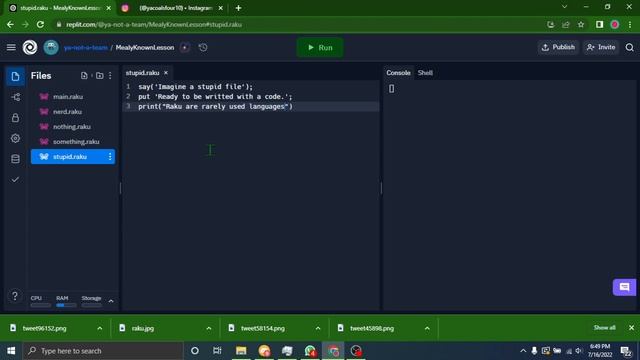Screen dimensions: 640x360
Task: Open Windows Start menu
Action: [x=11, y=351]
